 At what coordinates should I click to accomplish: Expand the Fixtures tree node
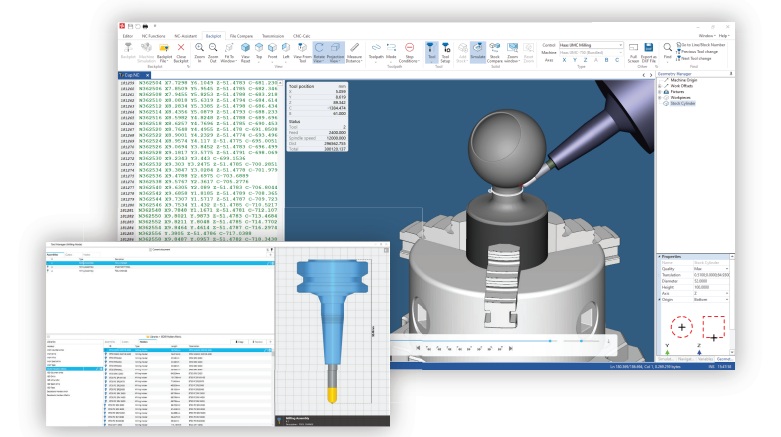(x=660, y=92)
